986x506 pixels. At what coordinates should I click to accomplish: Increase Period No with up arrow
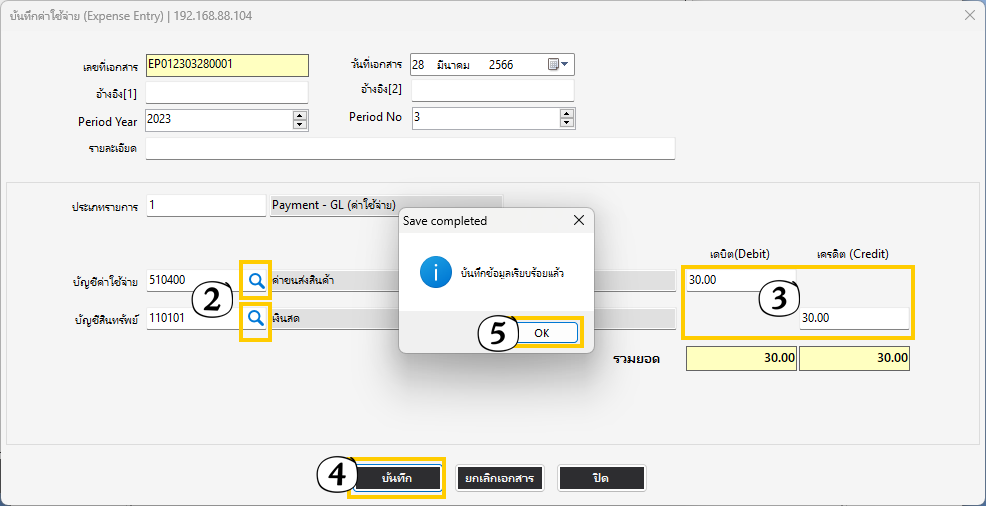tap(567, 113)
